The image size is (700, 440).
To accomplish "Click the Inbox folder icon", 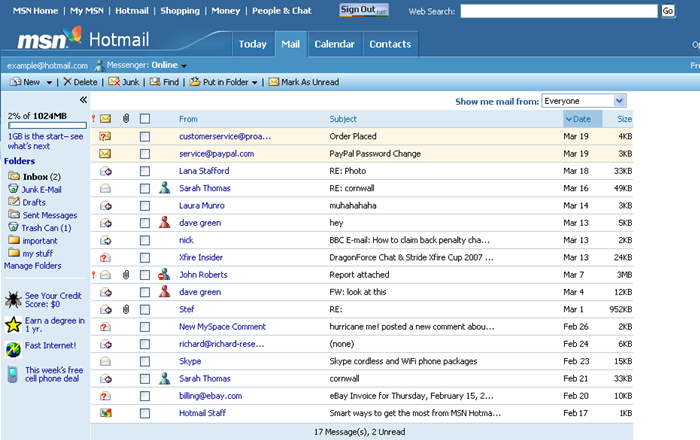I will (14, 176).
